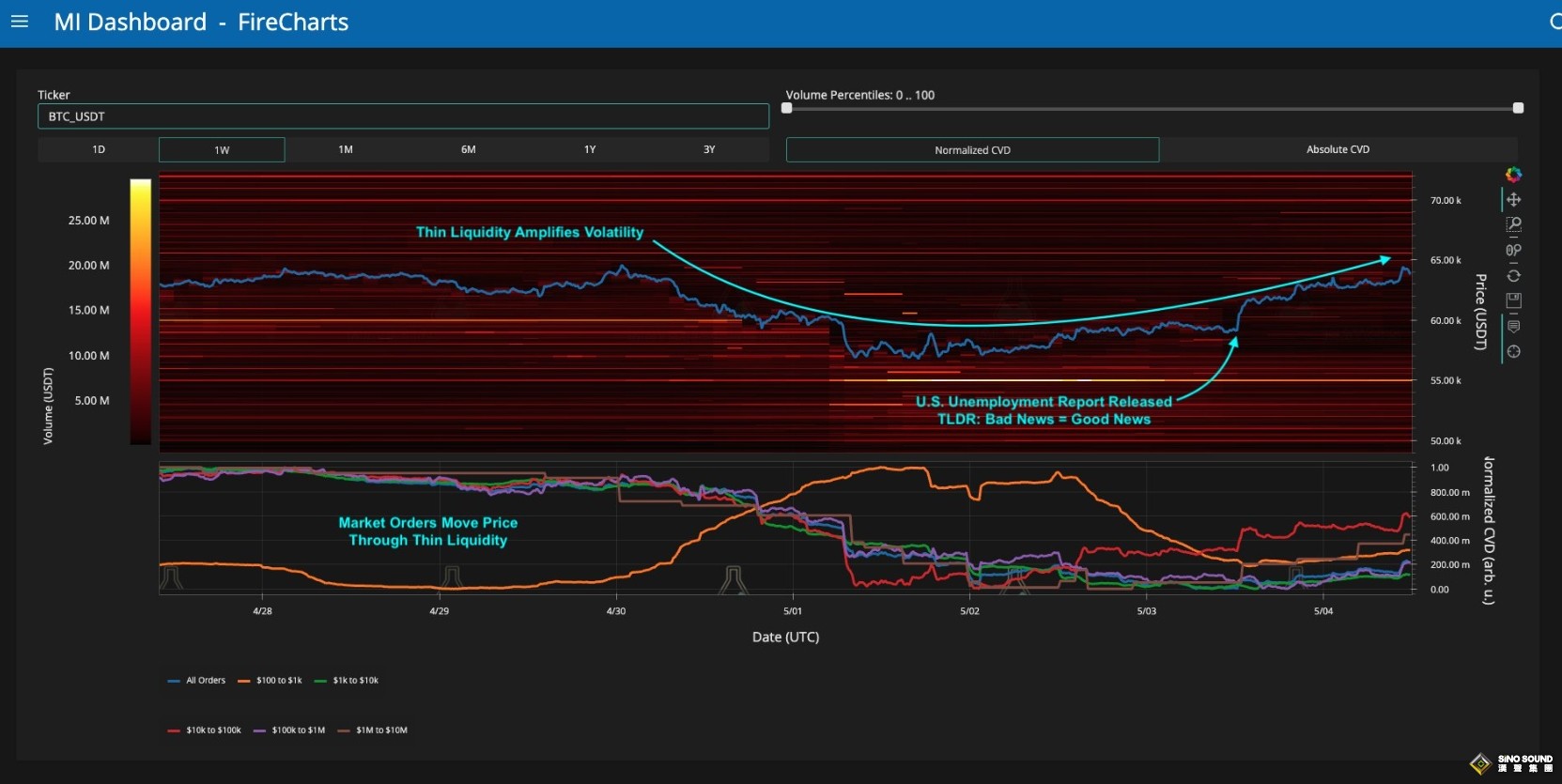
Task: Click the Volume Percentiles right slider handle
Action: click(1518, 108)
